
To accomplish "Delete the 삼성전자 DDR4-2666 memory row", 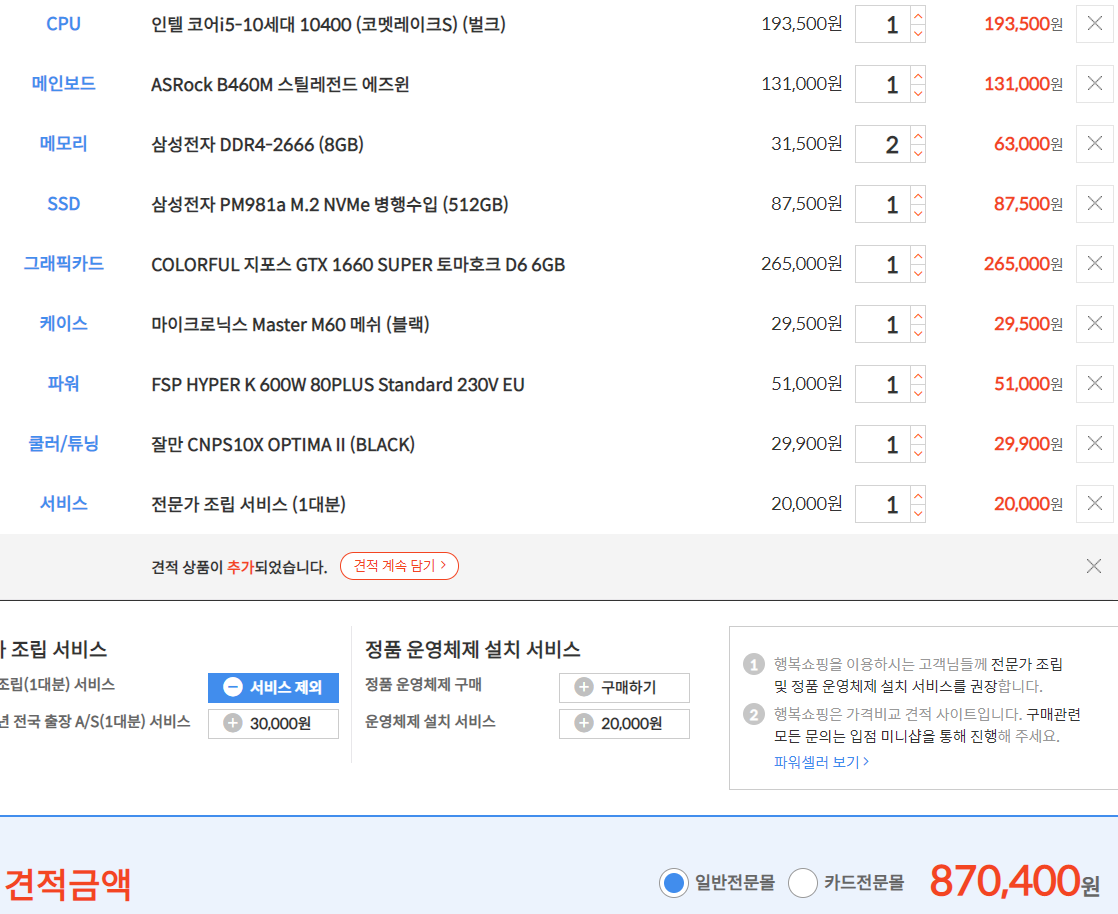I will [1094, 144].
